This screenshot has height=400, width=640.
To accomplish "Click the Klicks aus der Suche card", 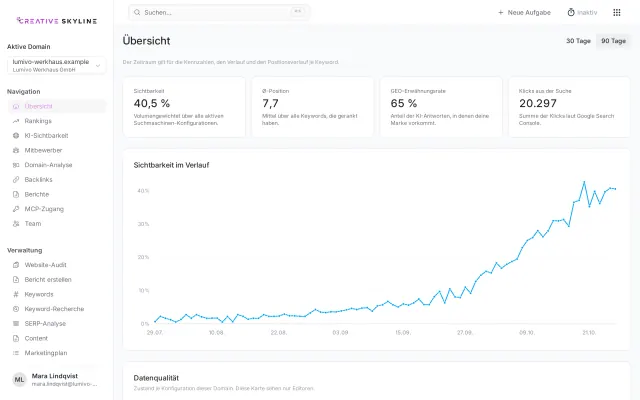I will click(x=569, y=107).
